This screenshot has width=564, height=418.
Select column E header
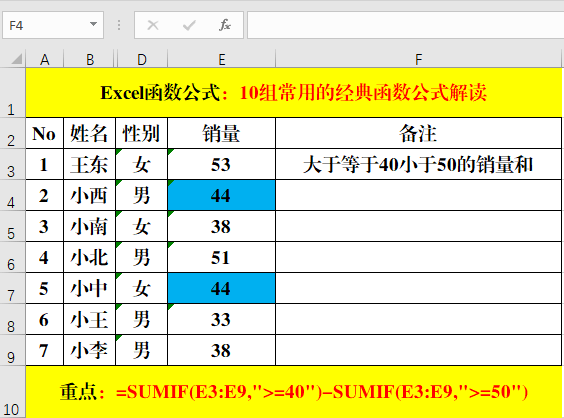tap(222, 59)
